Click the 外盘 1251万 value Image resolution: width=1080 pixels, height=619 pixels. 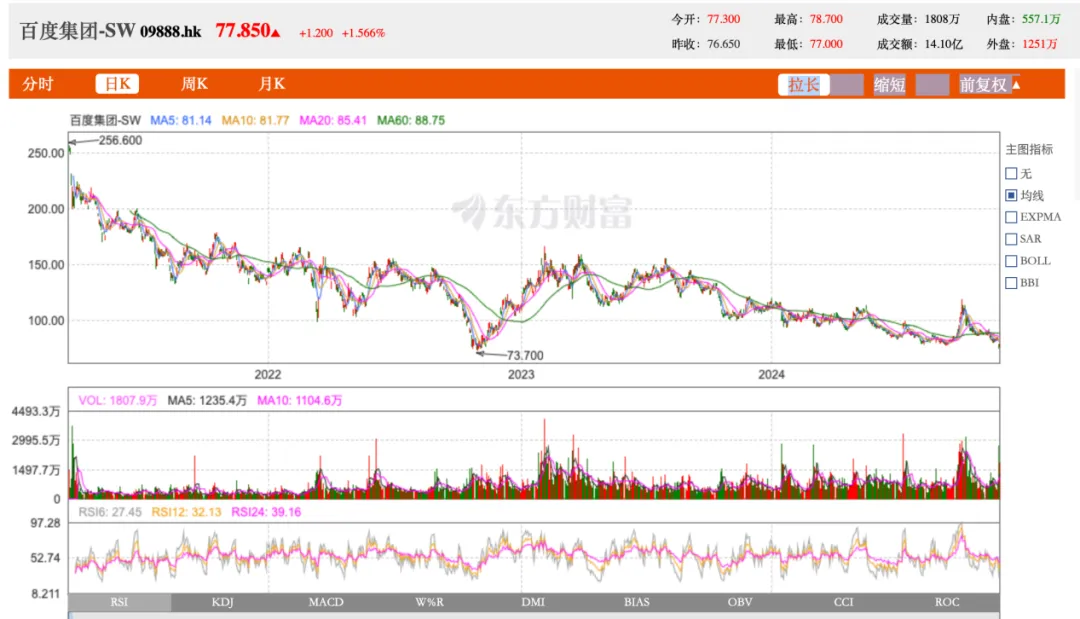(x=1039, y=44)
